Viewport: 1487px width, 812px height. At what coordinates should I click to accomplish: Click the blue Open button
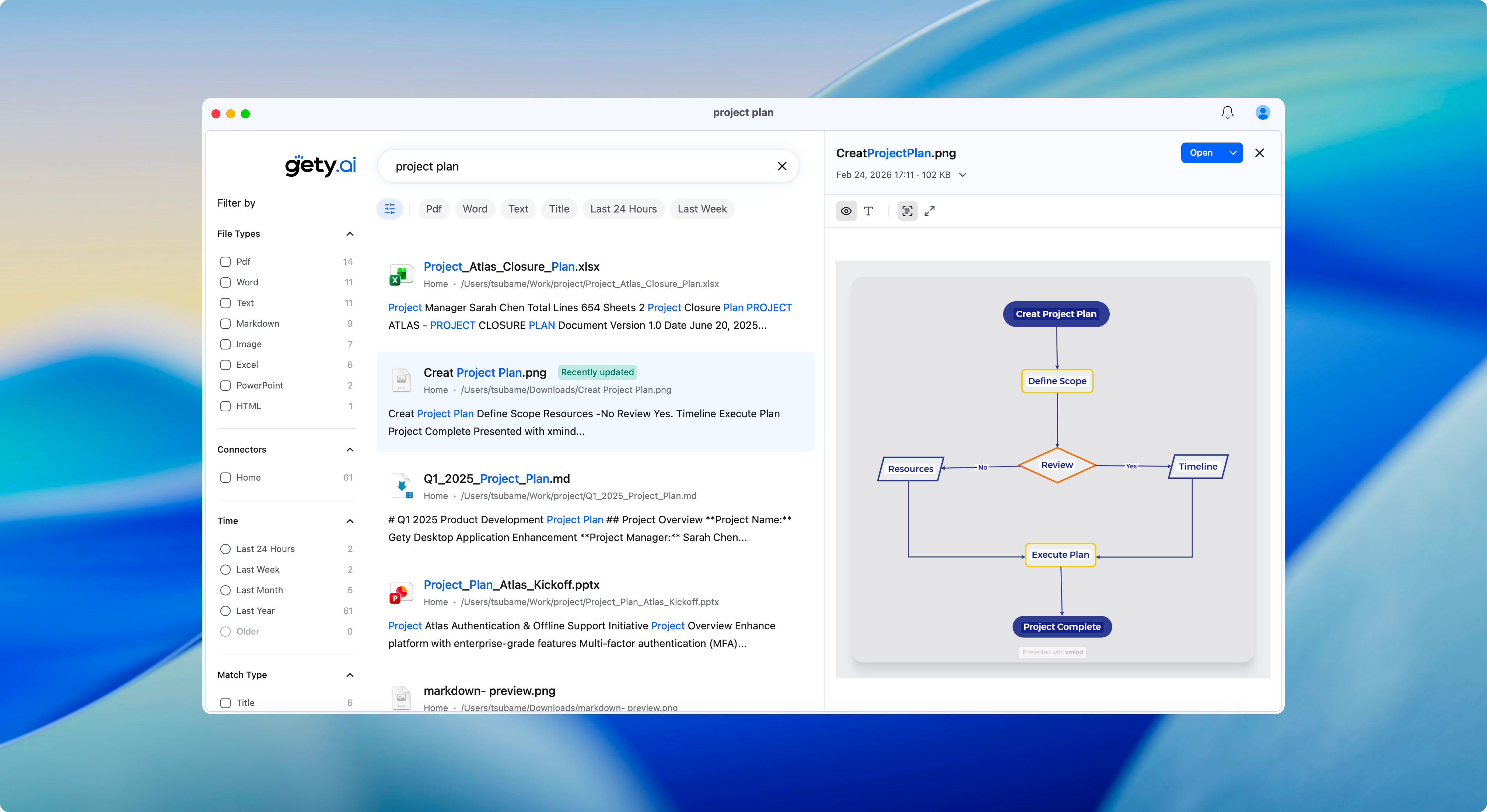pos(1201,153)
